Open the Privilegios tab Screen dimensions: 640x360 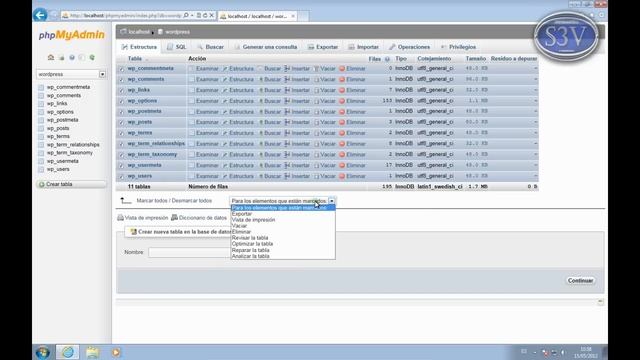458,47
